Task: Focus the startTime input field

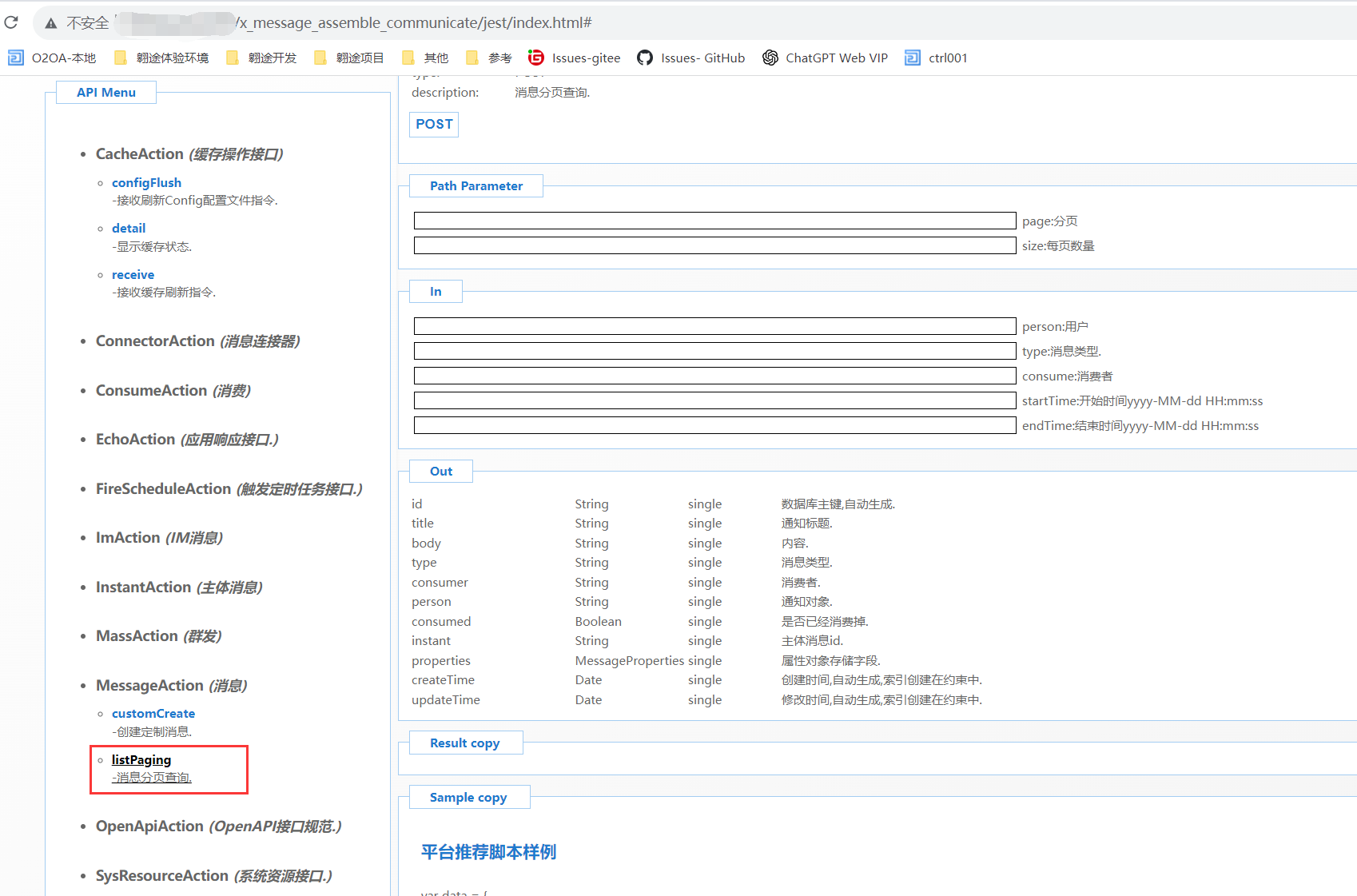Action: (714, 401)
